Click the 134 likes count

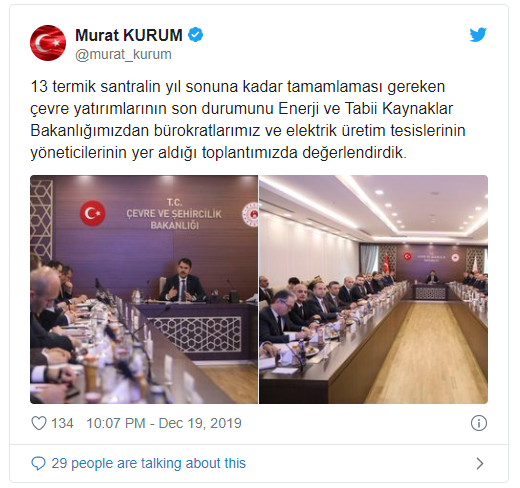[x=62, y=423]
